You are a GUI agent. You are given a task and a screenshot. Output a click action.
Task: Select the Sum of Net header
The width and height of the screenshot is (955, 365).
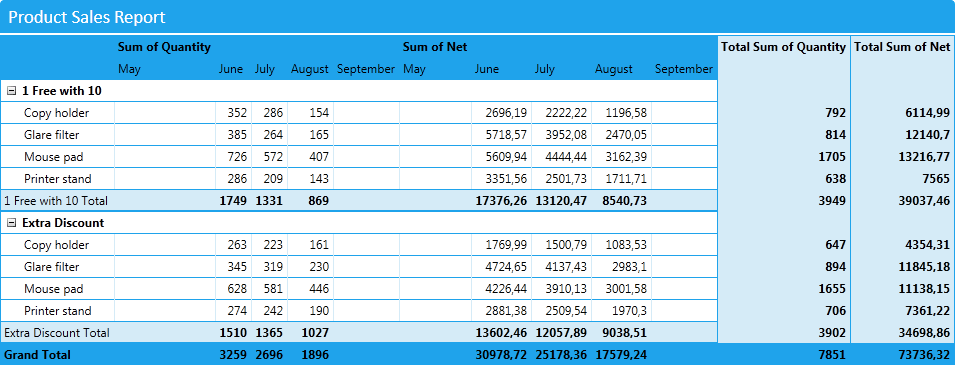[x=435, y=47]
